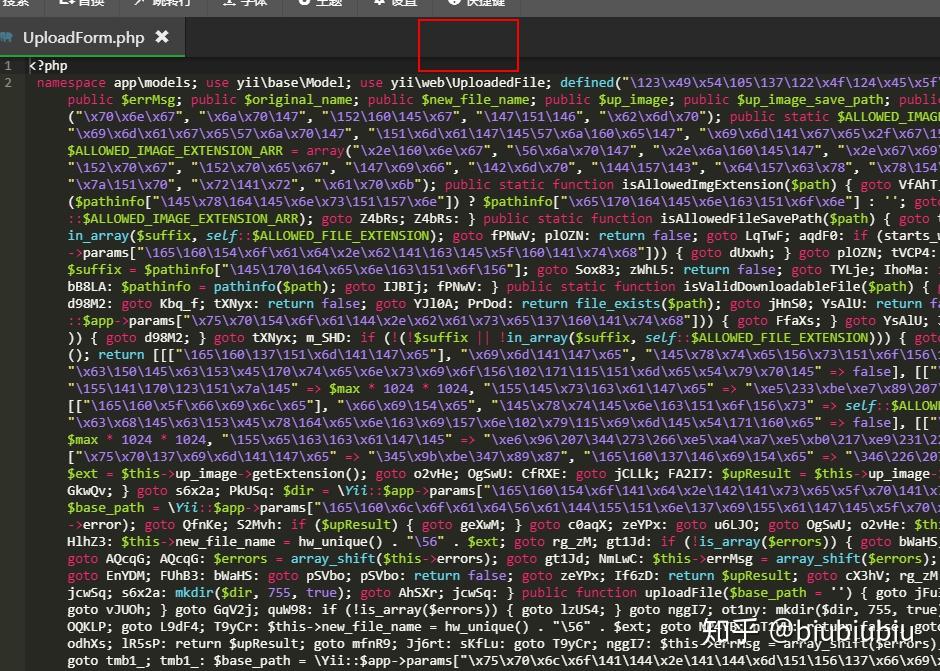This screenshot has width=940, height=671.
Task: Select the UploadForm.php editor tab
Action: pos(92,37)
